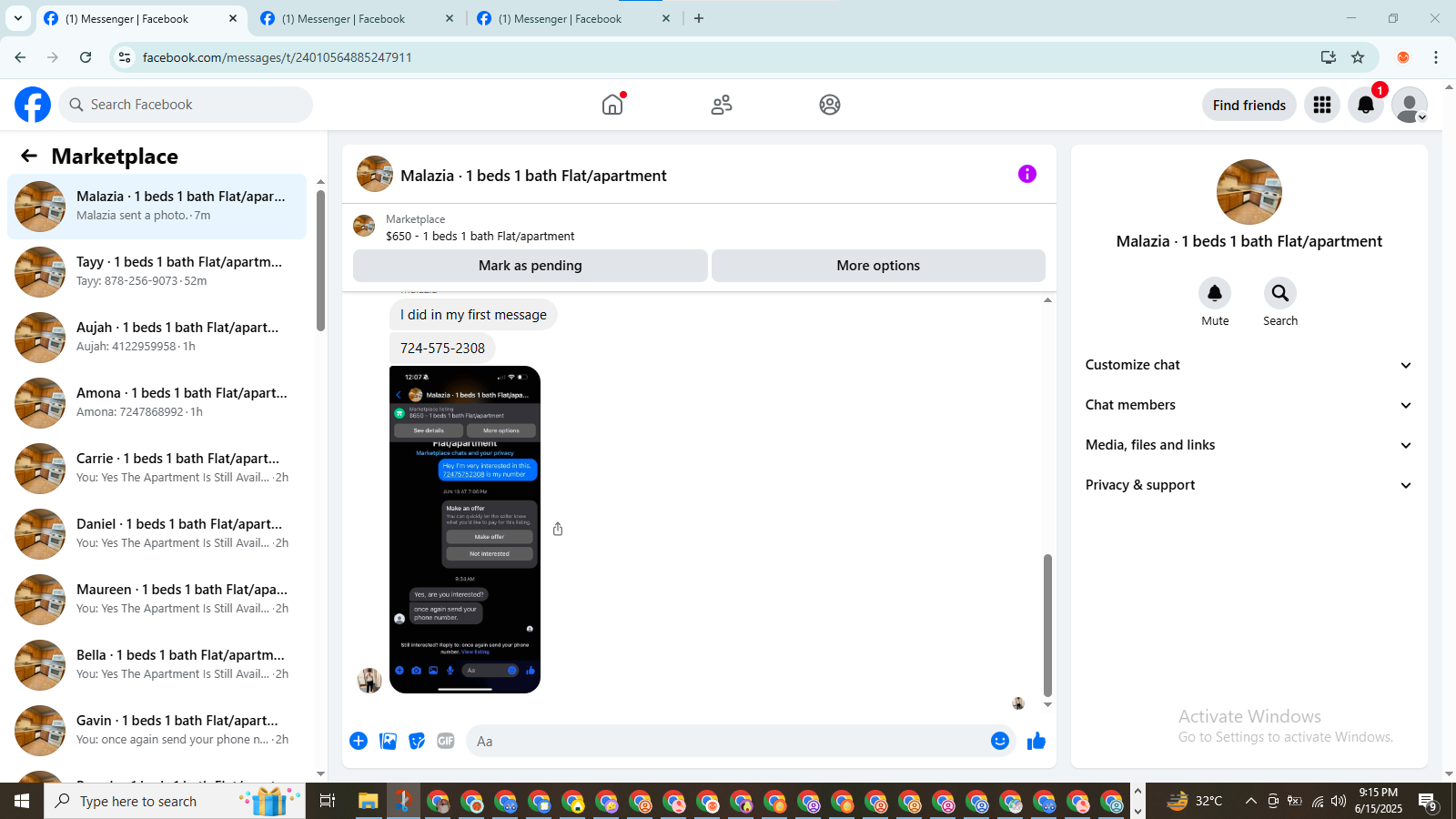Open Amona conversation
The width and height of the screenshot is (1456, 819).
click(157, 403)
